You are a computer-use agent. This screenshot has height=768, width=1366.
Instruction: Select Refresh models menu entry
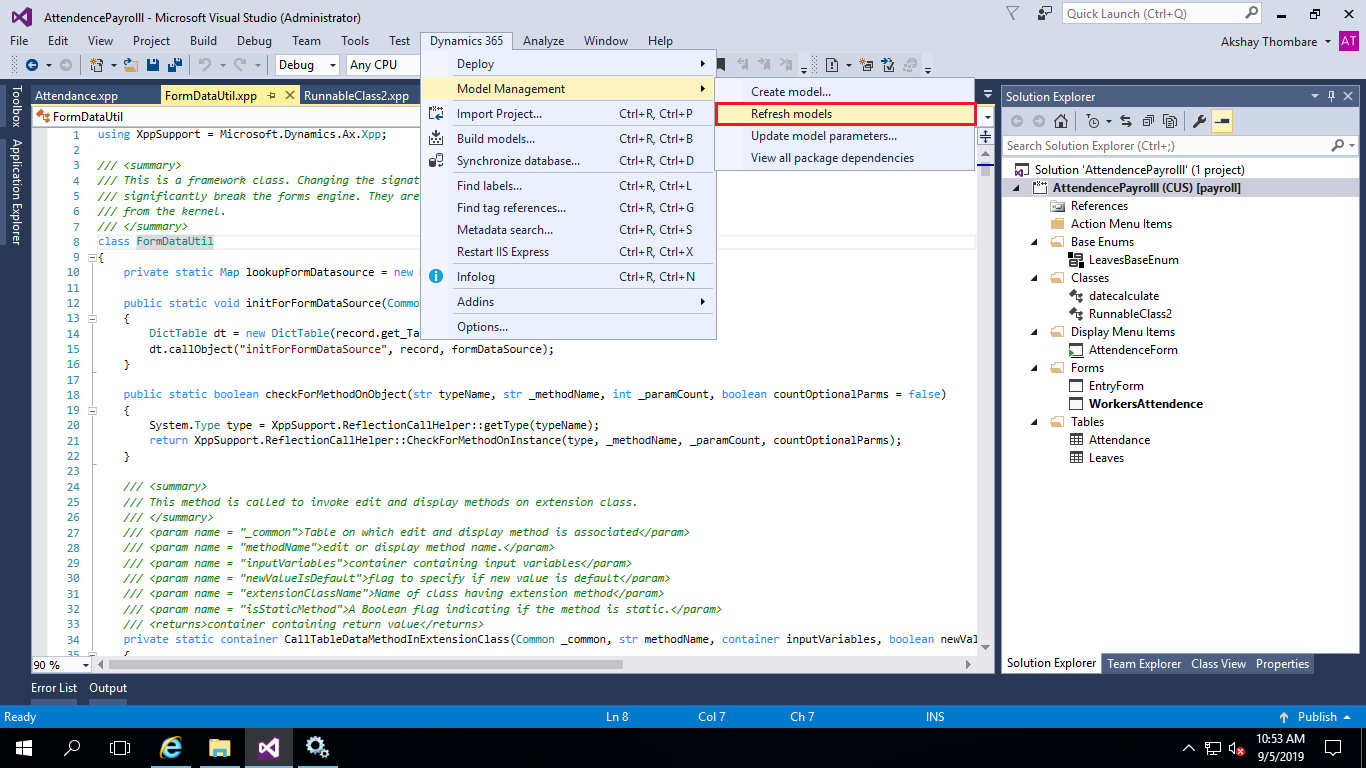845,114
